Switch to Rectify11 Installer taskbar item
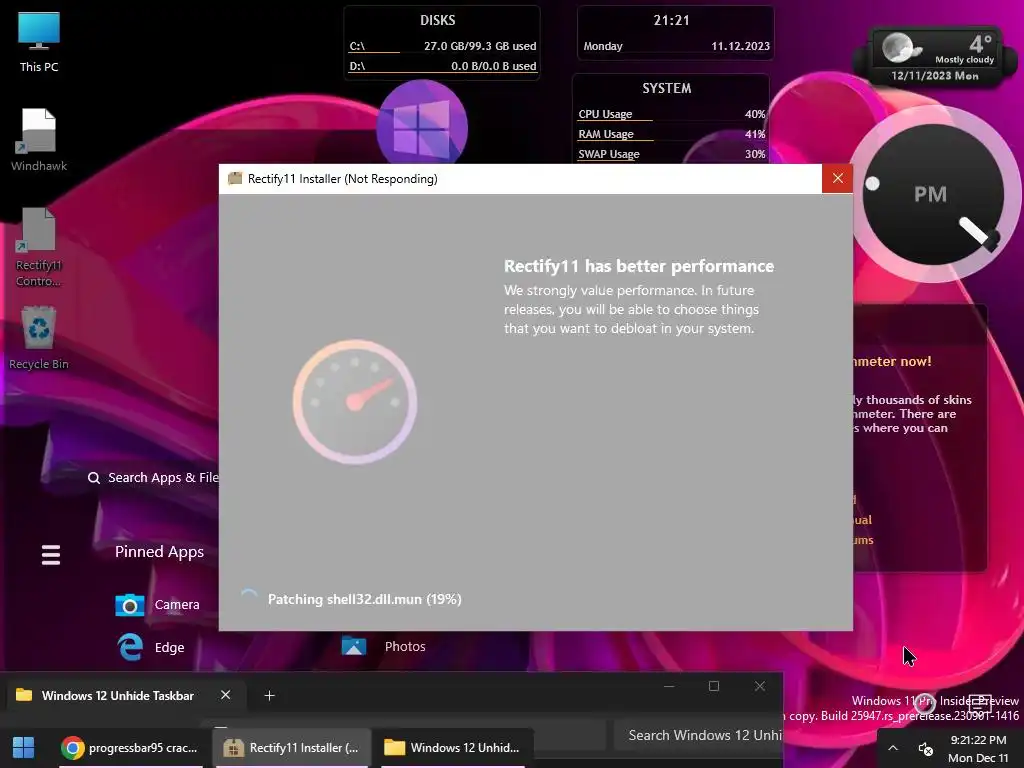Image resolution: width=1024 pixels, height=768 pixels. tap(291, 748)
